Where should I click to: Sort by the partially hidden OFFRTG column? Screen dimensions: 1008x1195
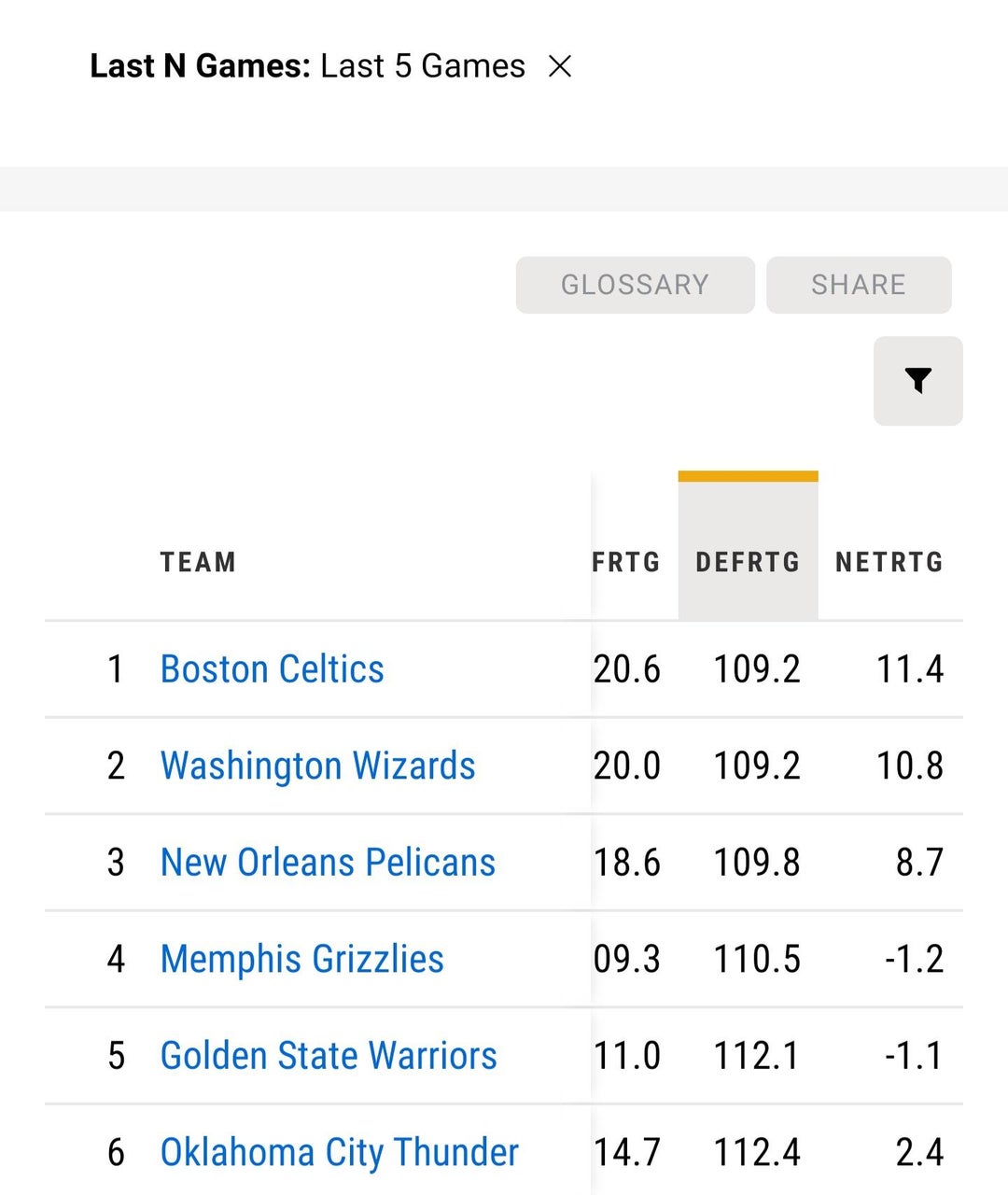[626, 562]
